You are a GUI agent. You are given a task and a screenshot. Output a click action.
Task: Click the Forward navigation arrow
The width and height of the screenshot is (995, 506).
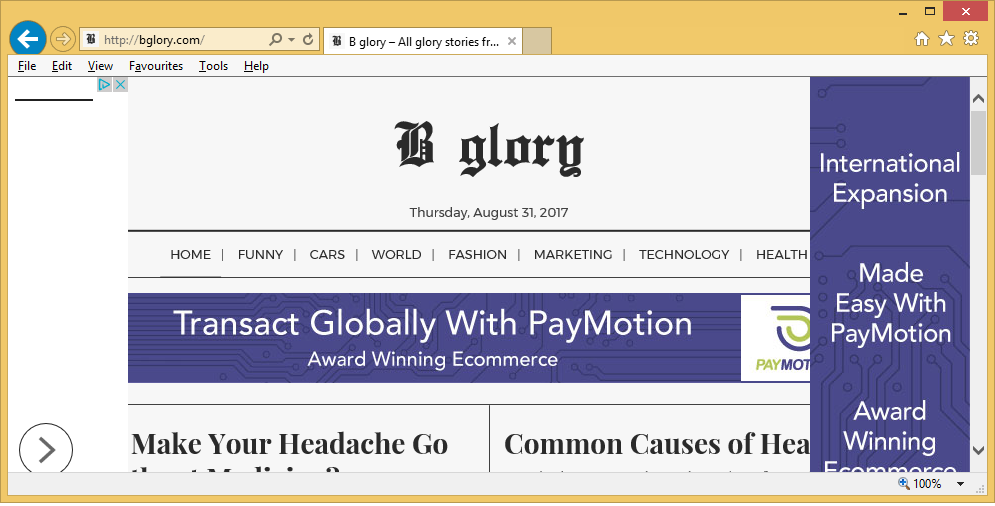(63, 40)
